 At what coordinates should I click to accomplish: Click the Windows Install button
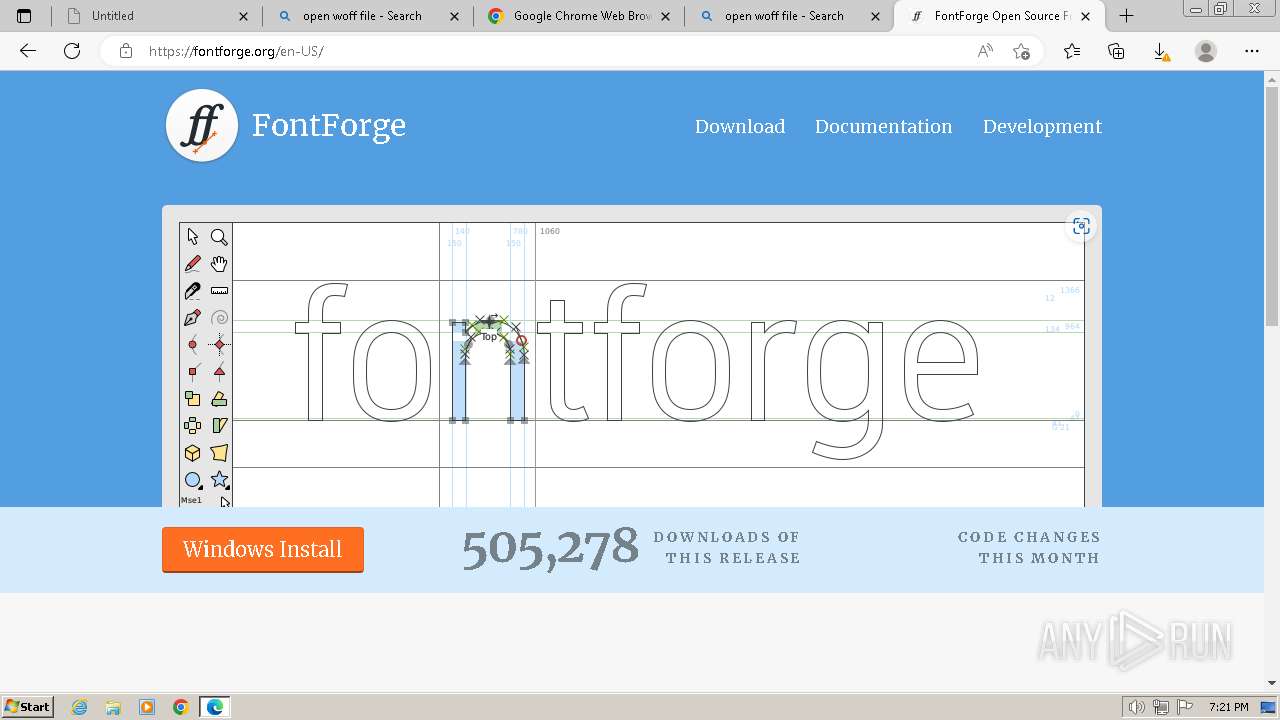[263, 550]
